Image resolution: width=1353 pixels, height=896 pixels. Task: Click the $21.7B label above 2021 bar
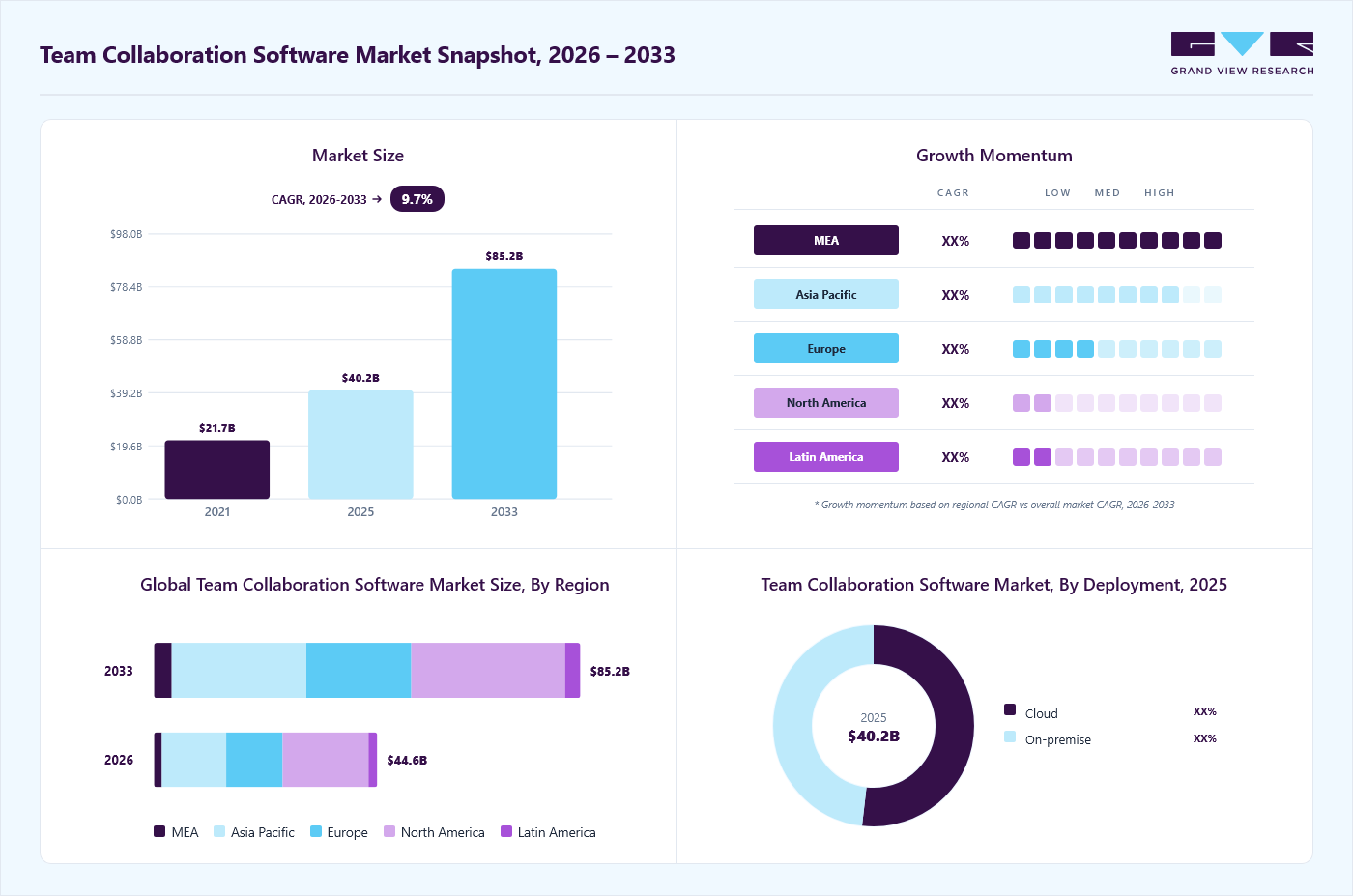(x=217, y=428)
